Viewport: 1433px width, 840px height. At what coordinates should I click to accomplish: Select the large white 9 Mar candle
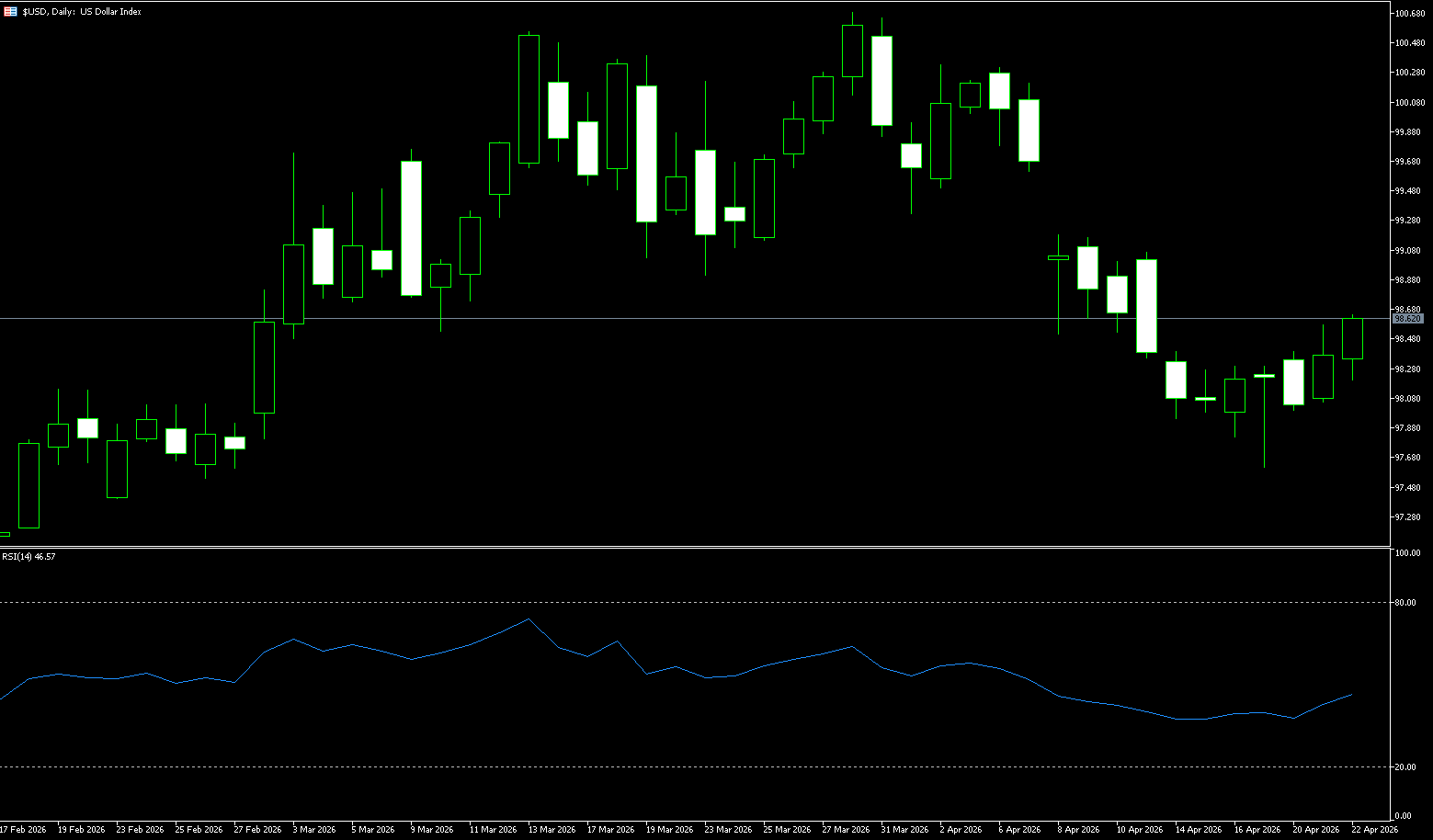tap(411, 228)
